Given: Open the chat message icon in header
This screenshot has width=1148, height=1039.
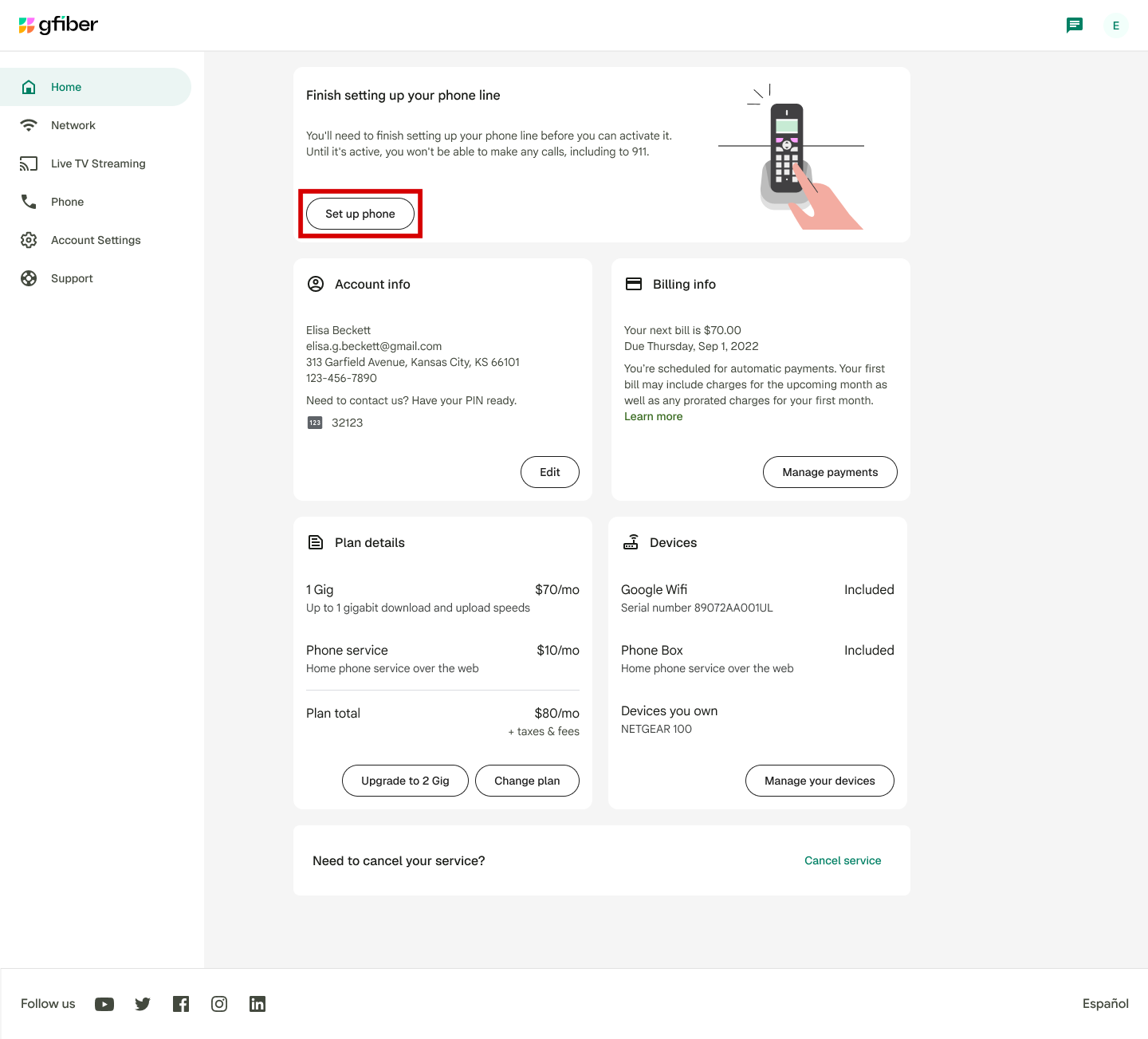Looking at the screenshot, I should (1075, 26).
